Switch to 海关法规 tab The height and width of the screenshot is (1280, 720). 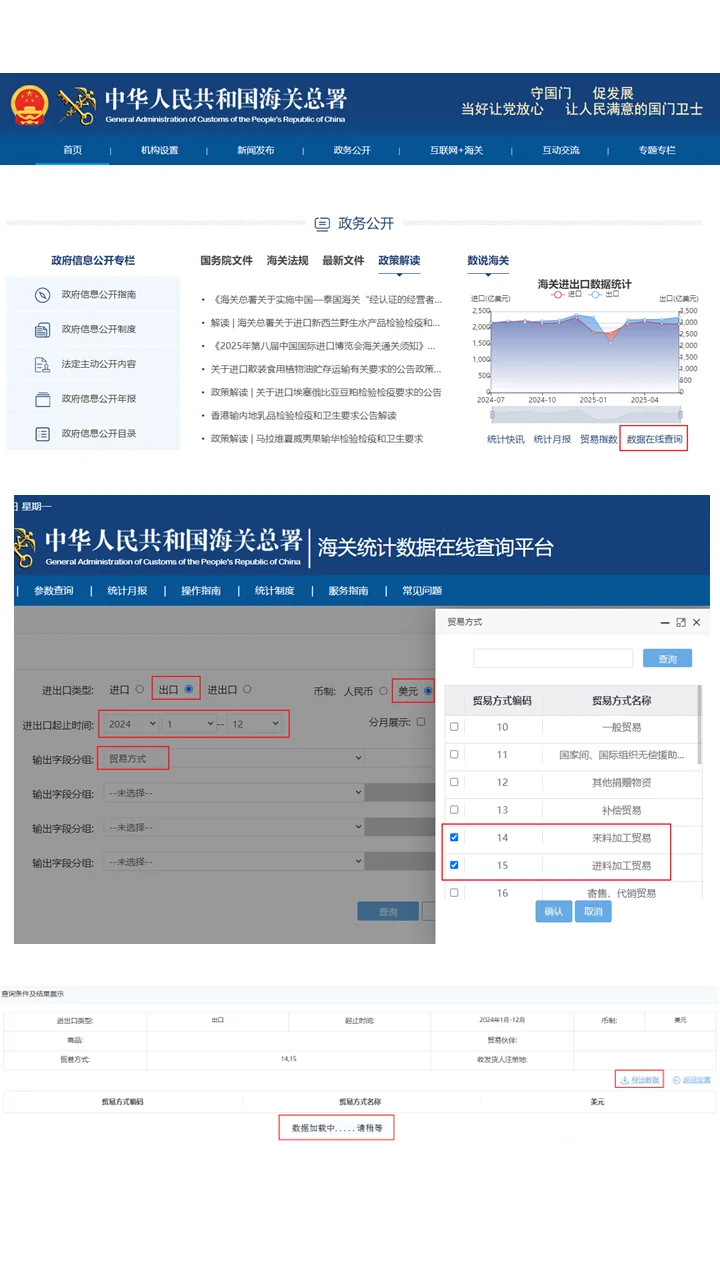287,260
